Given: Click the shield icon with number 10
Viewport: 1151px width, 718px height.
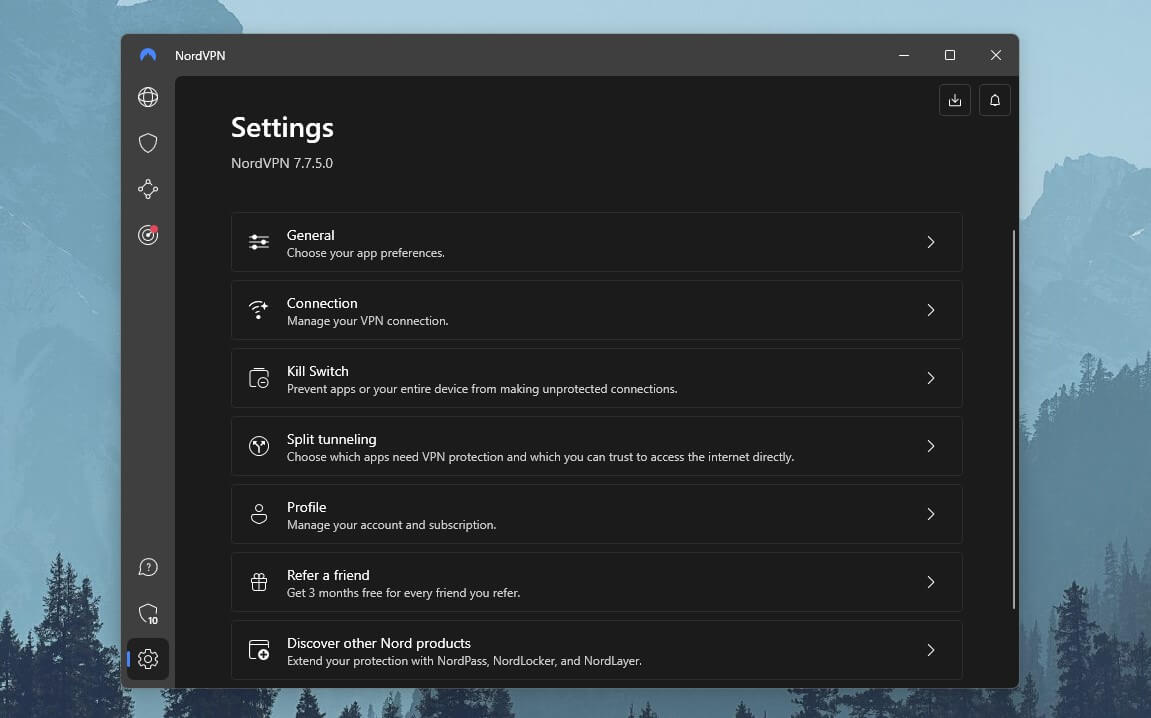Looking at the screenshot, I should tap(148, 614).
